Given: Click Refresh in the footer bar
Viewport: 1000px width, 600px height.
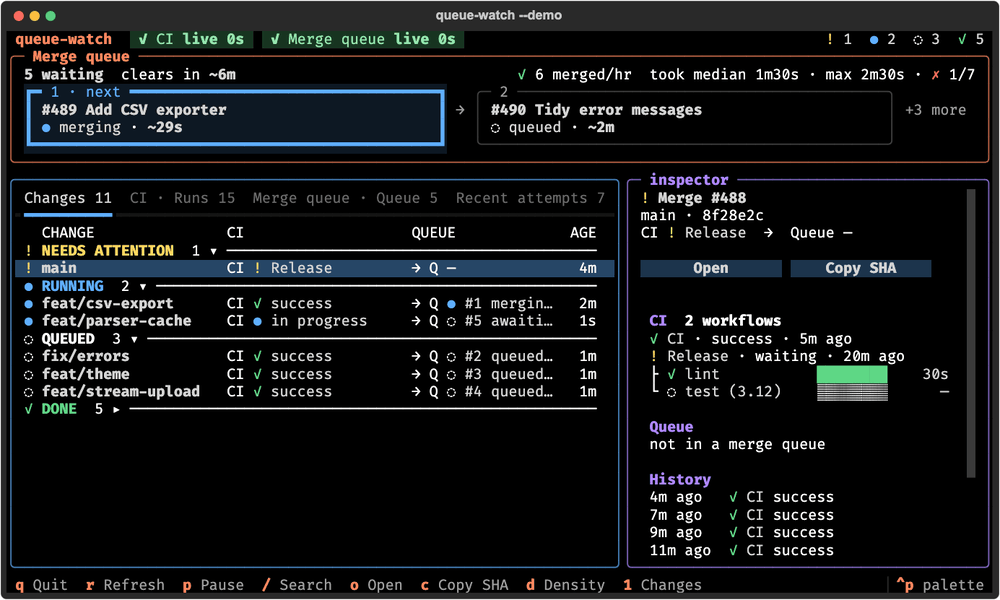Looking at the screenshot, I should 125,585.
